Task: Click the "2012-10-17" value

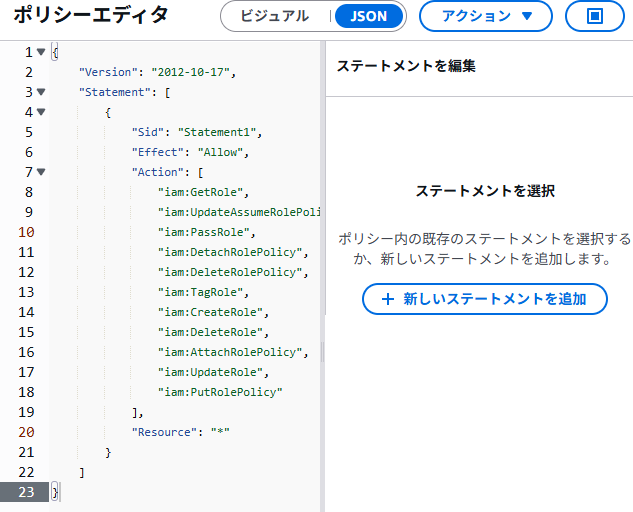Action: 190,72
